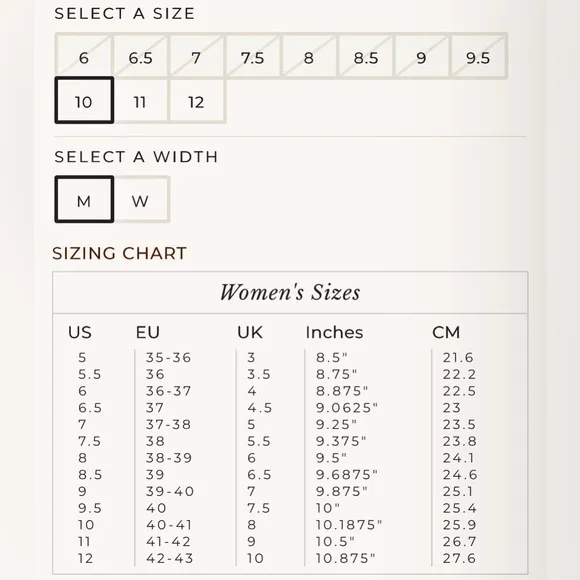Click unavailable size 6 box
The image size is (580, 580).
coord(84,56)
